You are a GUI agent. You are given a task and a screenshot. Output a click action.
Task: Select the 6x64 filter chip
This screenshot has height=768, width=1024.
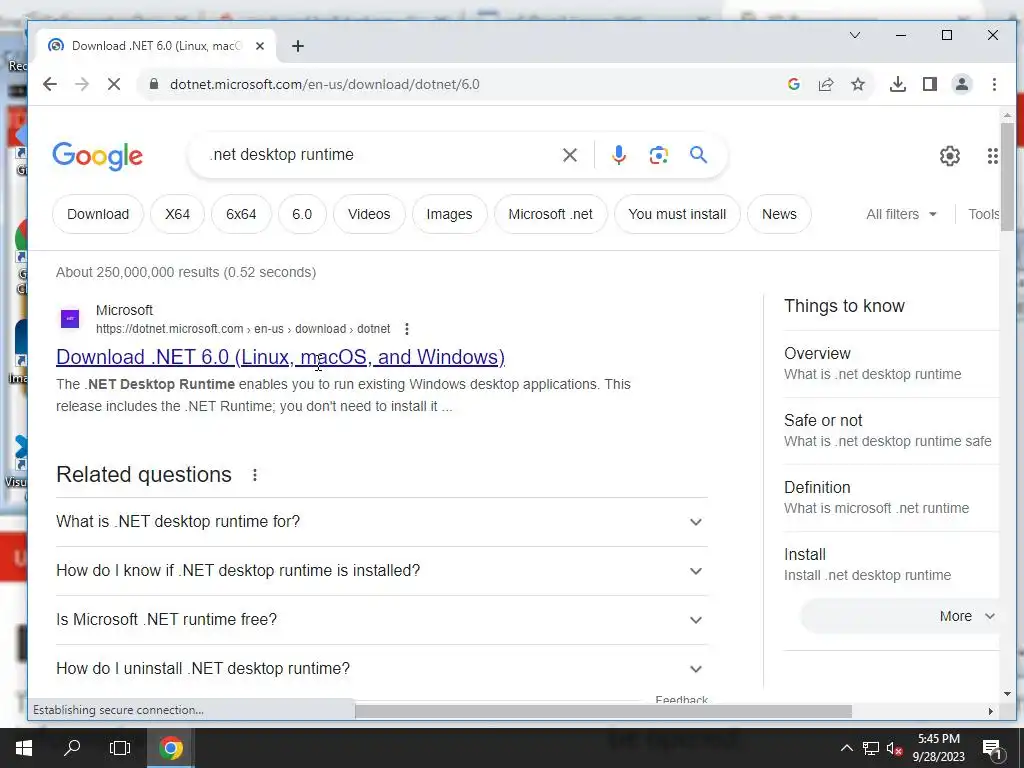point(241,214)
